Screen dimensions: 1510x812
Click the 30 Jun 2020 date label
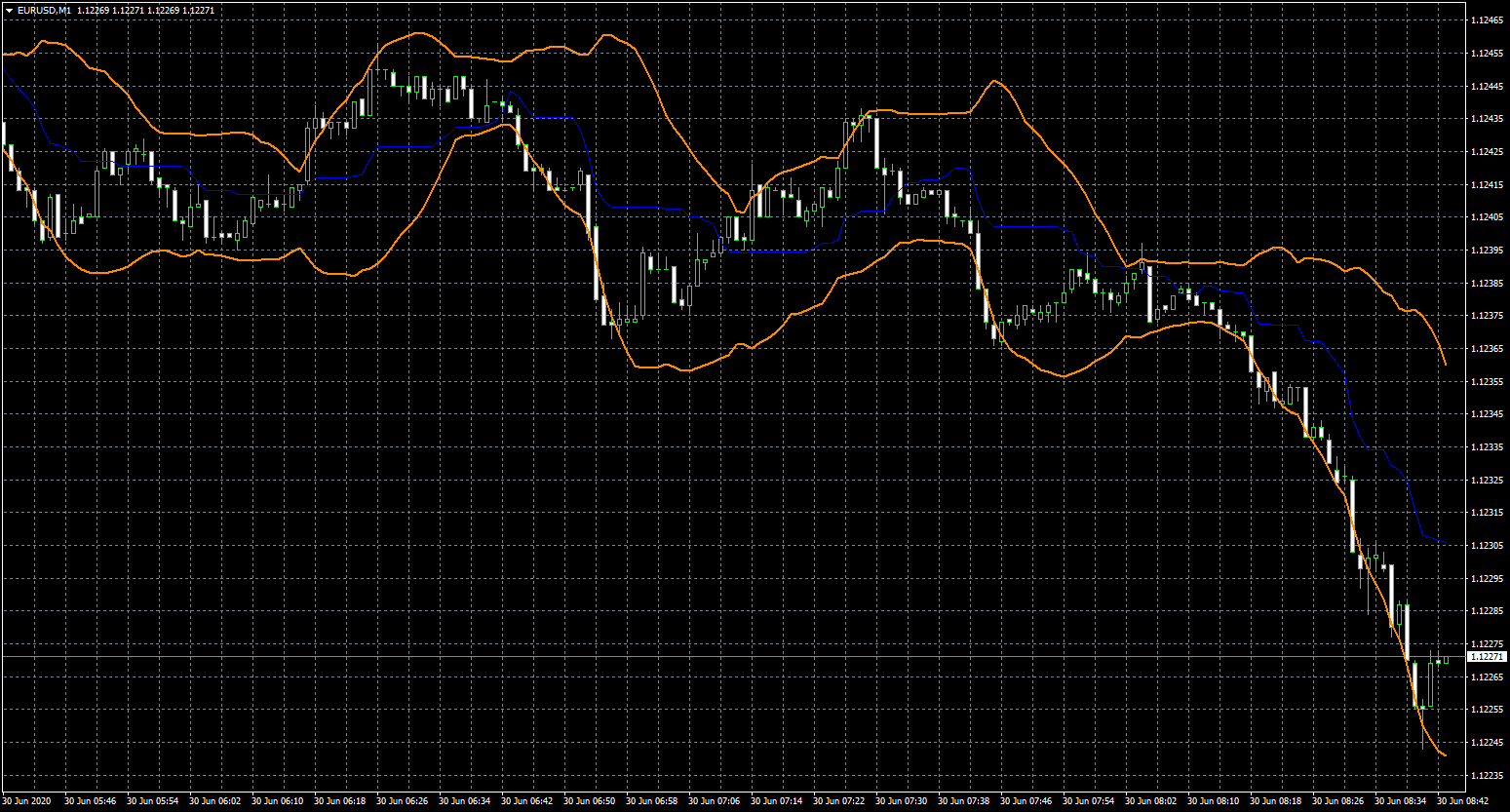tap(27, 800)
